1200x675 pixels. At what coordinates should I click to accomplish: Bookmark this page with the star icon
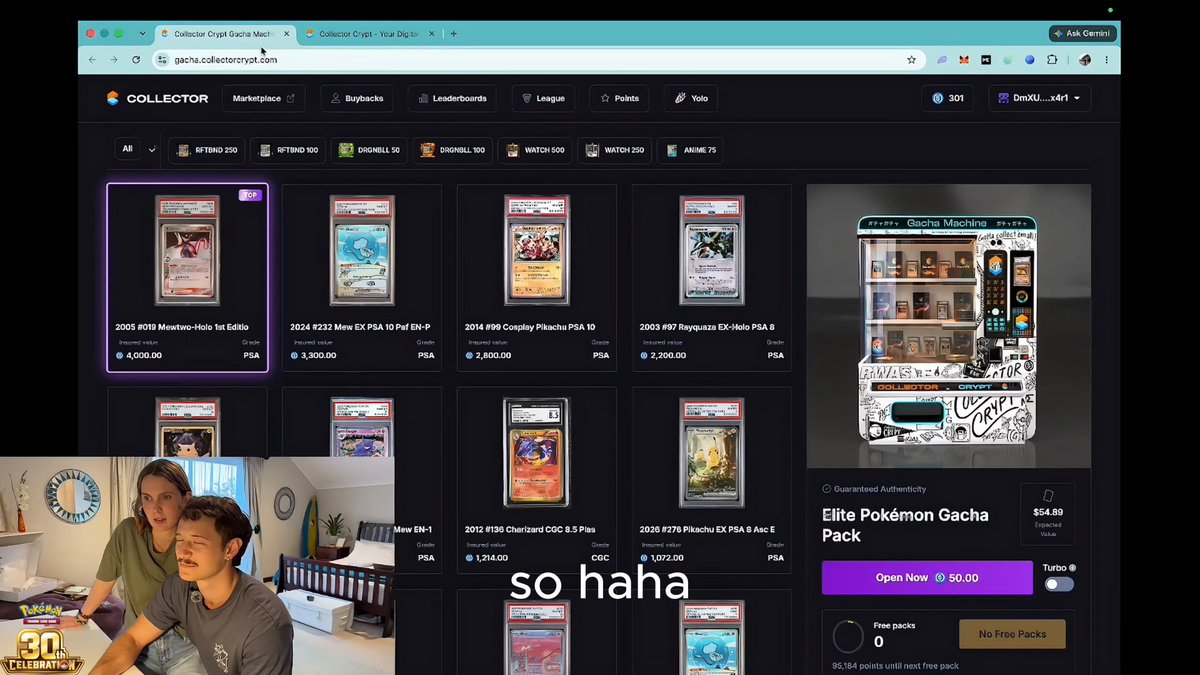911,60
